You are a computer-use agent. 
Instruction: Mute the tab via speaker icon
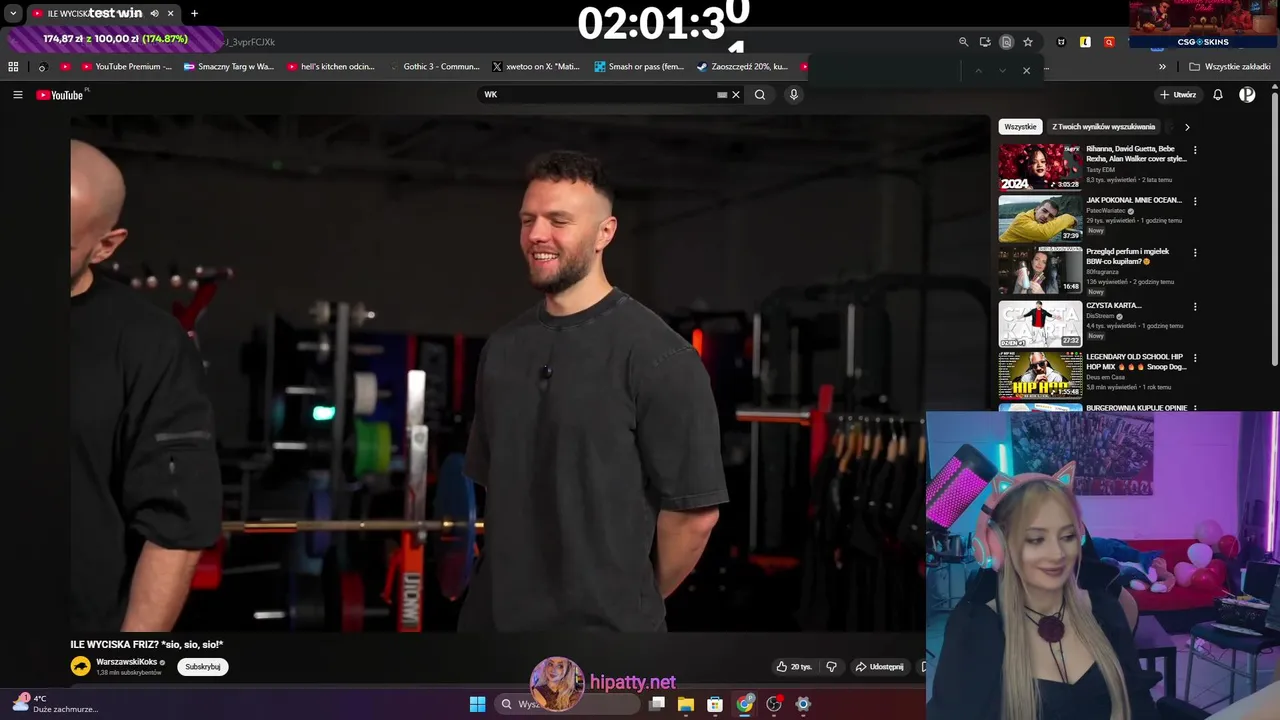click(x=154, y=13)
